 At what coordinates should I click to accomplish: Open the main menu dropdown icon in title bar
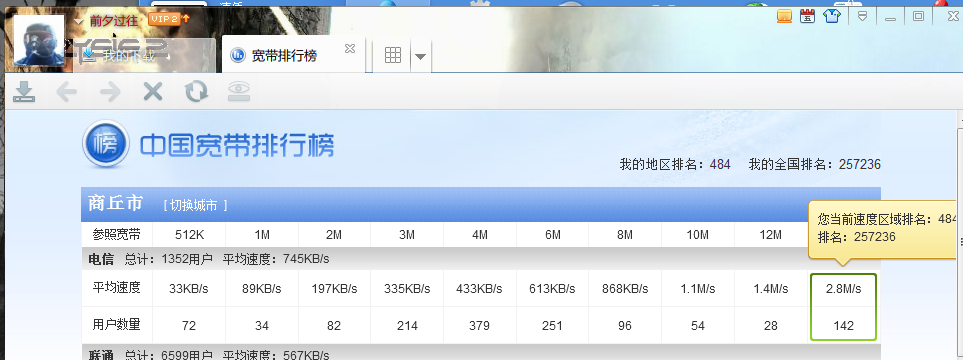pos(862,17)
